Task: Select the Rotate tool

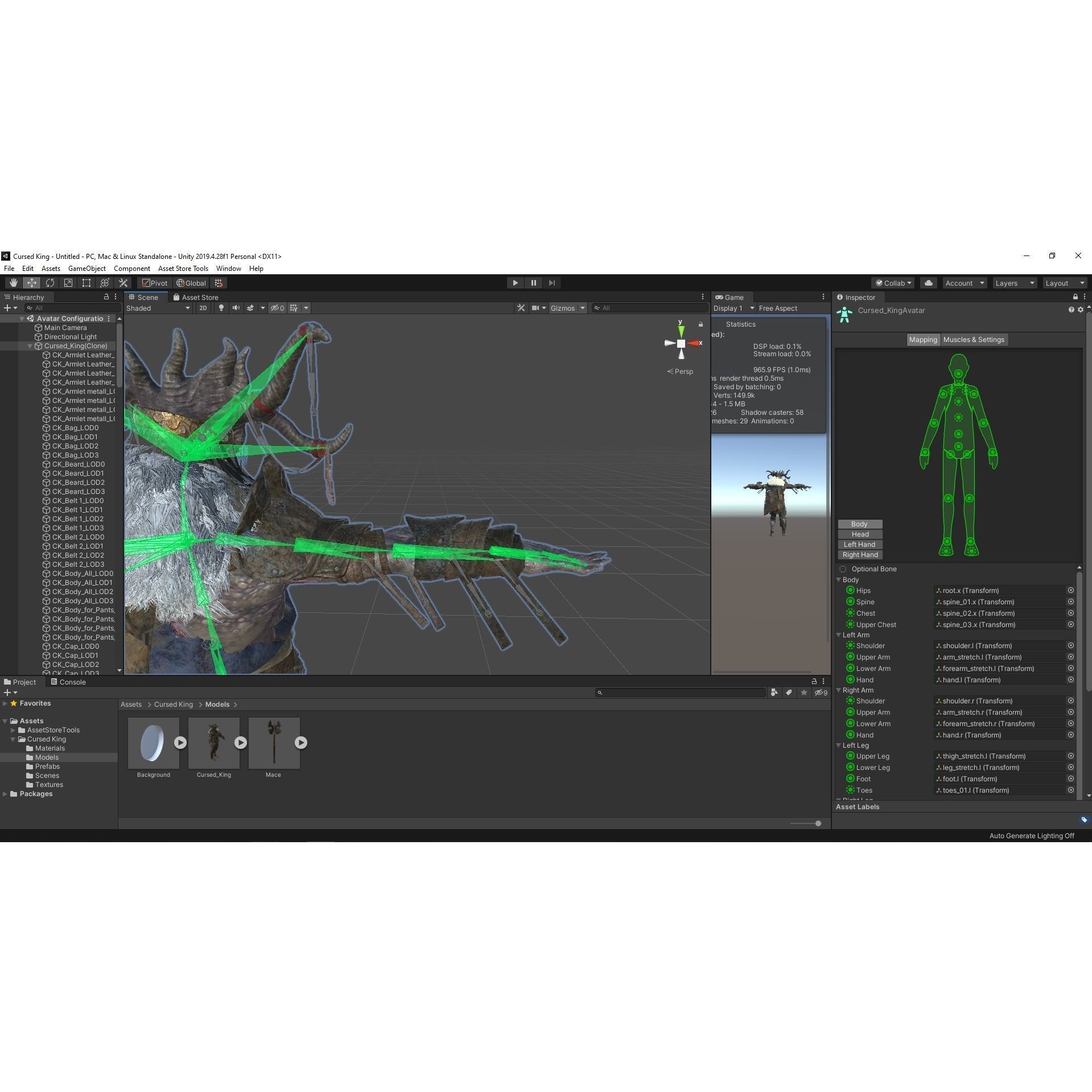Action: tap(50, 283)
